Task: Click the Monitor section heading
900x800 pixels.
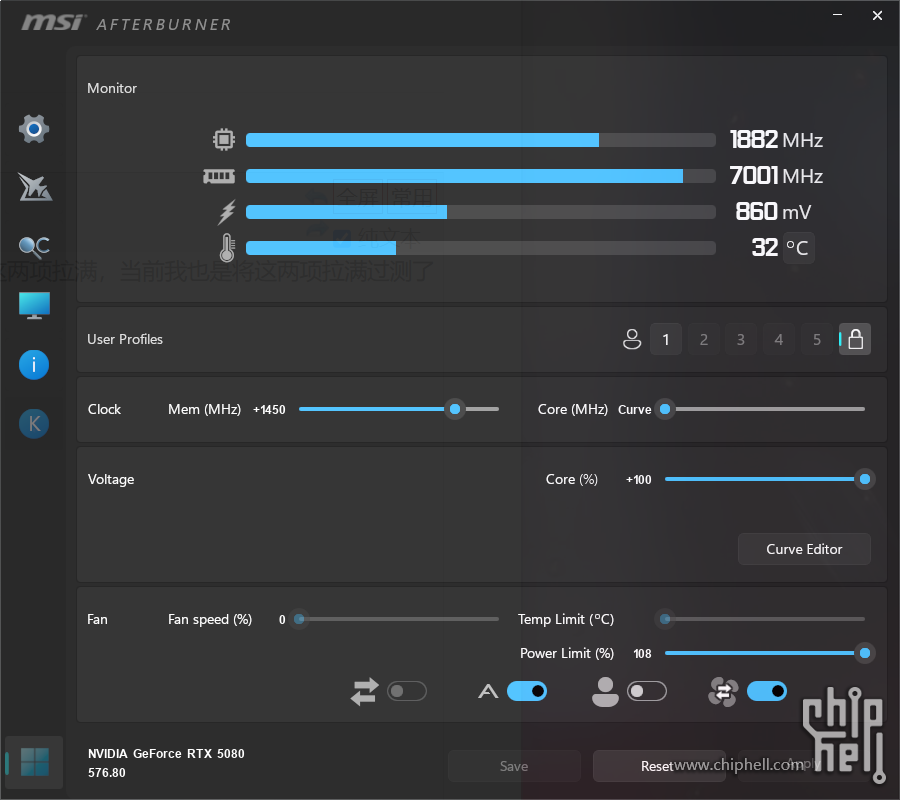Action: click(x=112, y=88)
